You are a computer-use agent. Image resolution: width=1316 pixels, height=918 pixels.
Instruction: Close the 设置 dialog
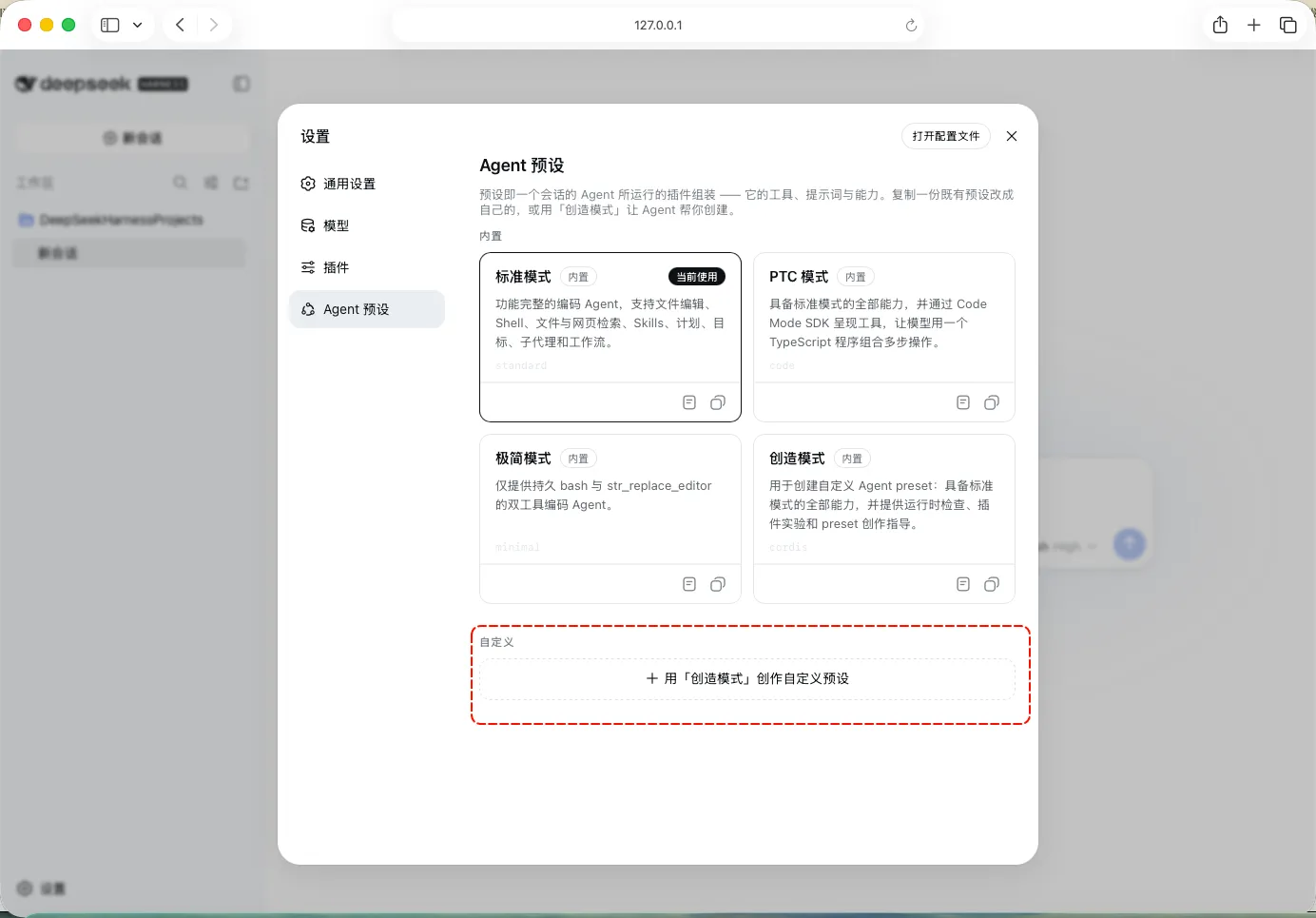[1012, 136]
